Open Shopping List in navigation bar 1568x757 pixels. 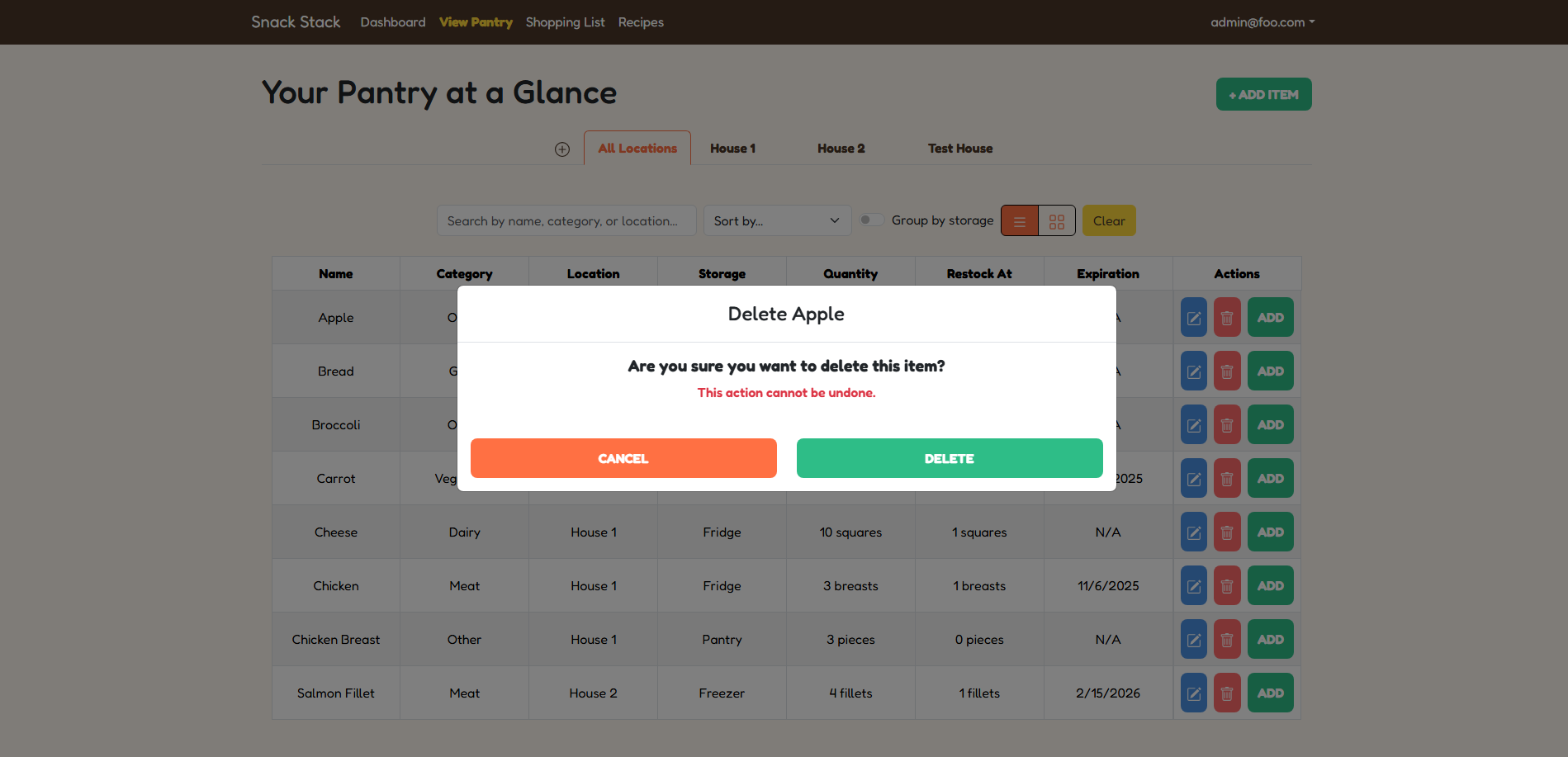[x=565, y=22]
